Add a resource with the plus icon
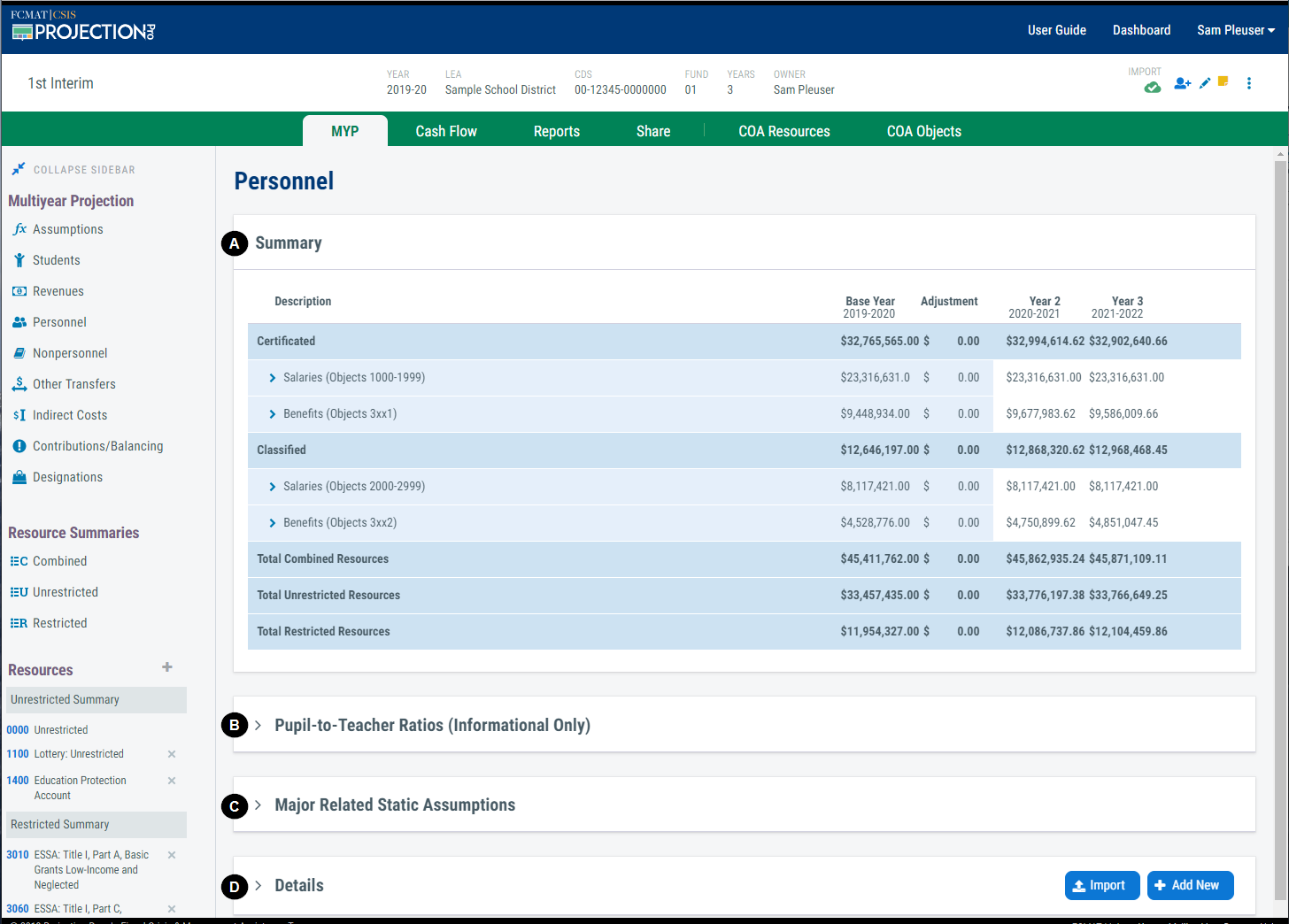Screen dimensions: 1289x924 coord(167,667)
